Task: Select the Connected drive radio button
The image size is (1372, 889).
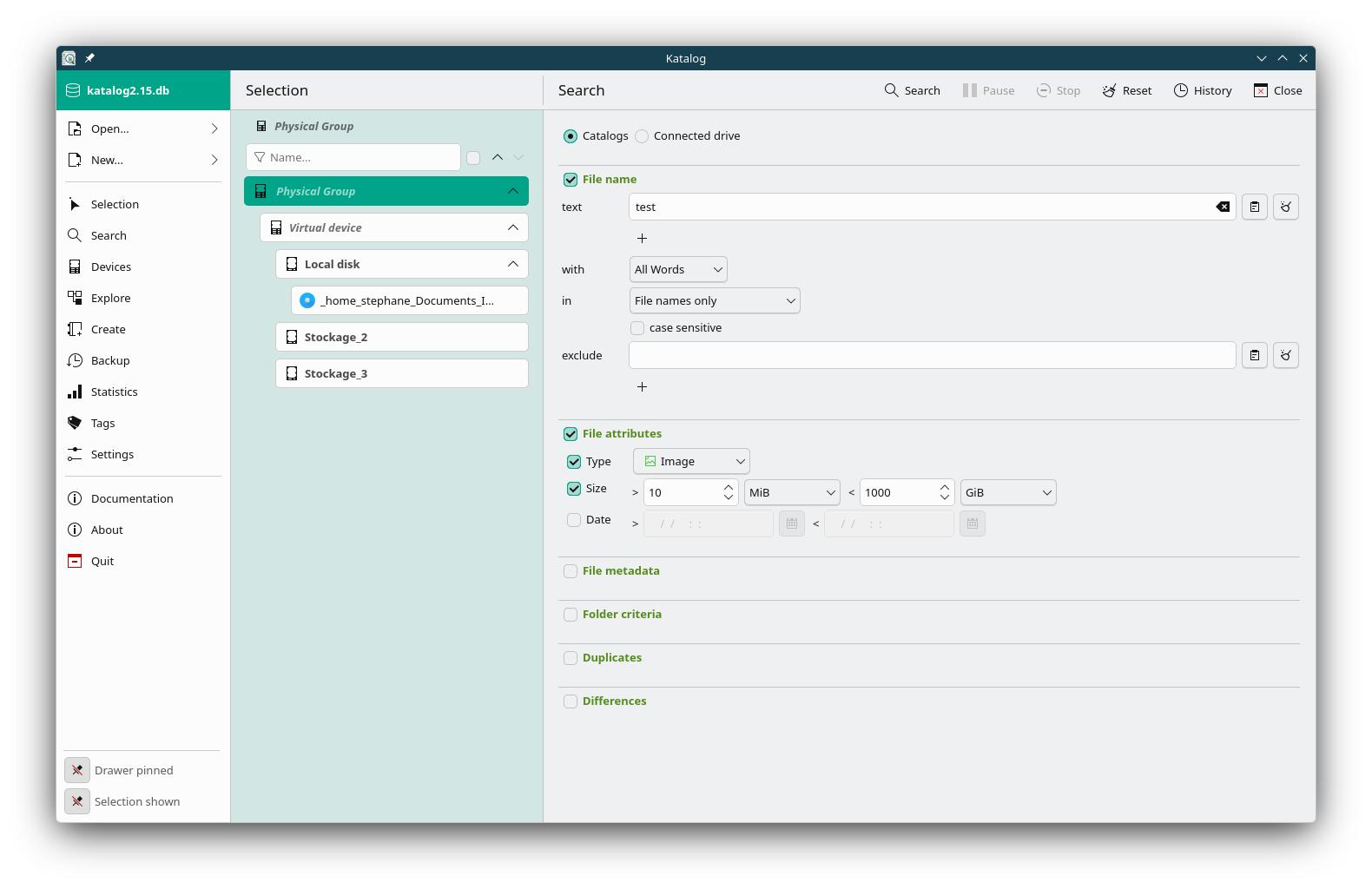Action: pos(642,136)
